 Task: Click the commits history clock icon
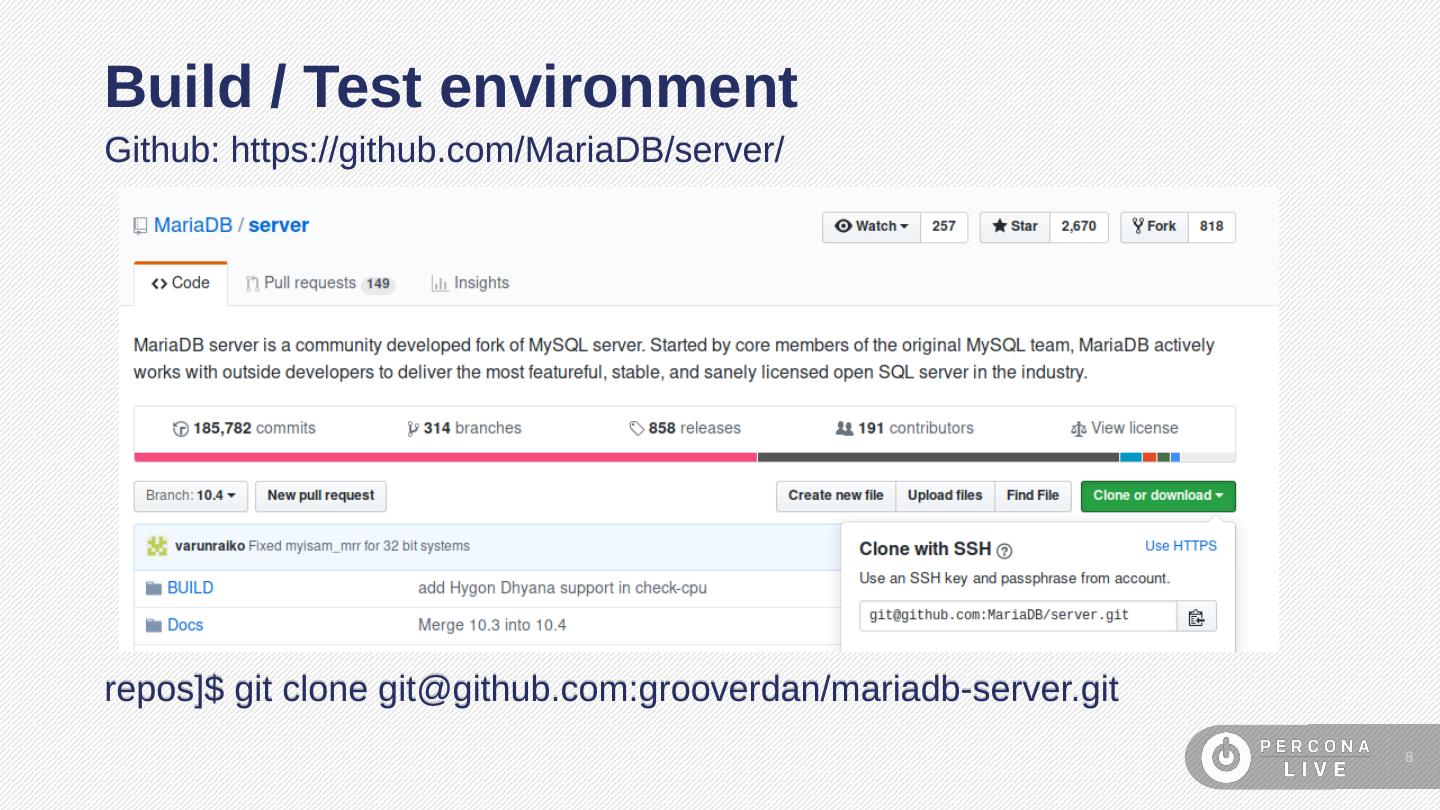tap(180, 429)
